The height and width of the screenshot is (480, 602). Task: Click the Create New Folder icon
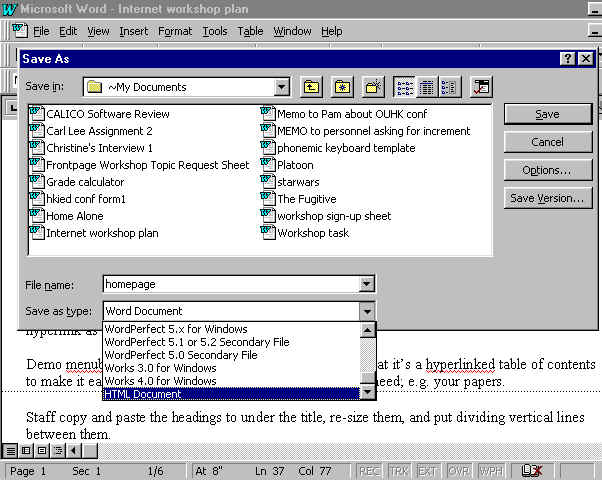(x=373, y=87)
